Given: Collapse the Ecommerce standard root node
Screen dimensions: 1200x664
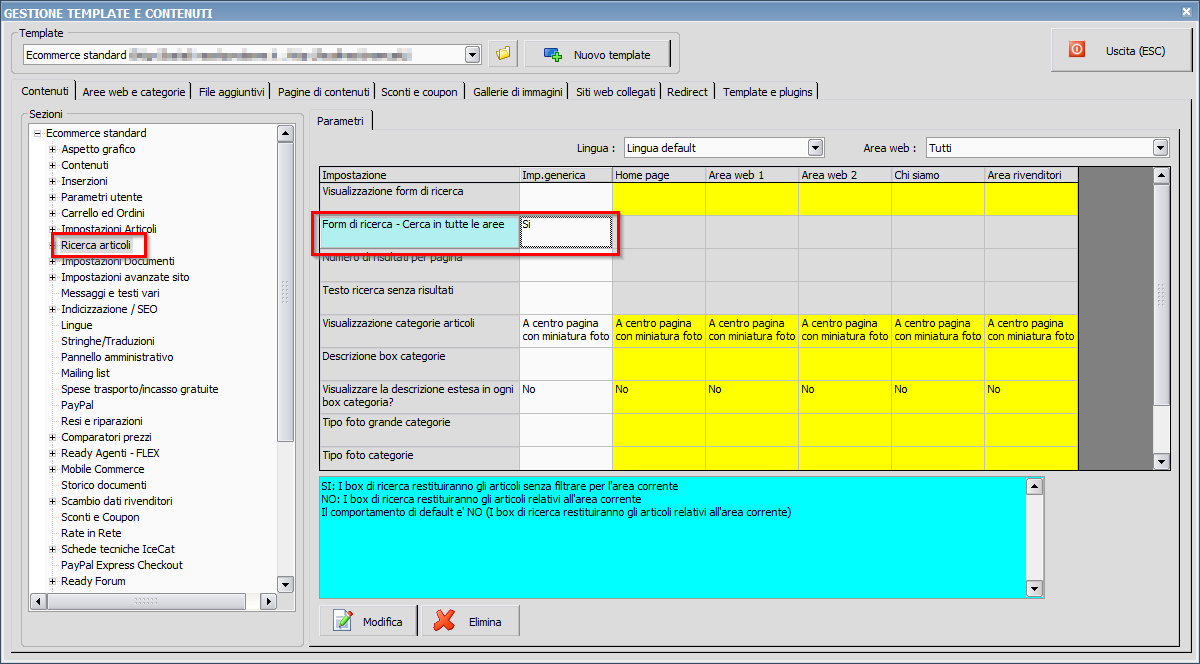Looking at the screenshot, I should (37, 134).
